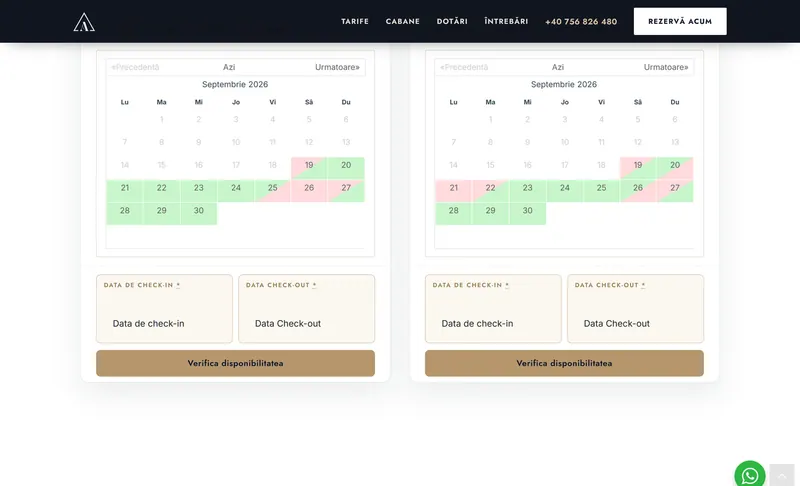Select day 19 in right calendar

pyautogui.click(x=638, y=168)
